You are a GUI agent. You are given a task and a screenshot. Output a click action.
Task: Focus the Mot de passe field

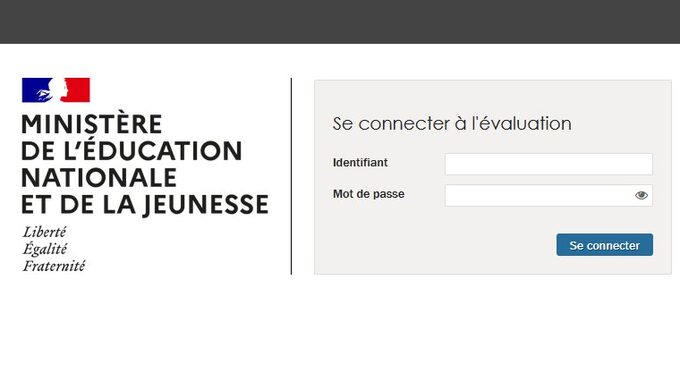tap(549, 196)
